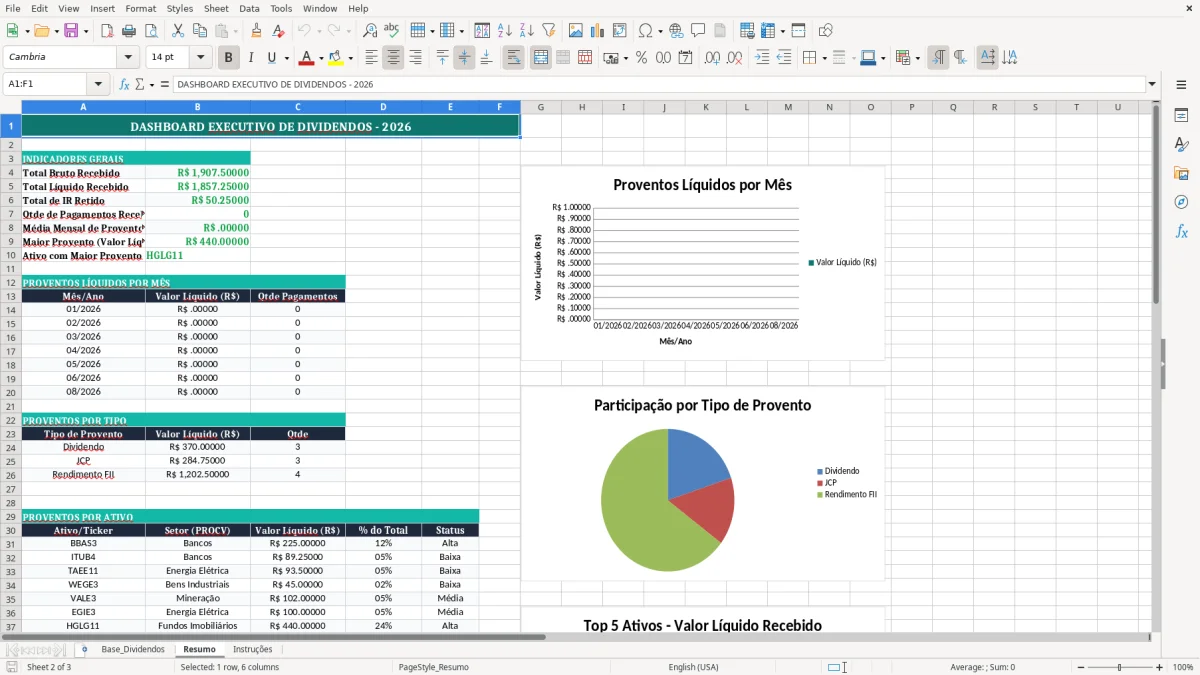1200x675 pixels.
Task: Toggle Center Vertically alignment
Action: click(x=464, y=58)
